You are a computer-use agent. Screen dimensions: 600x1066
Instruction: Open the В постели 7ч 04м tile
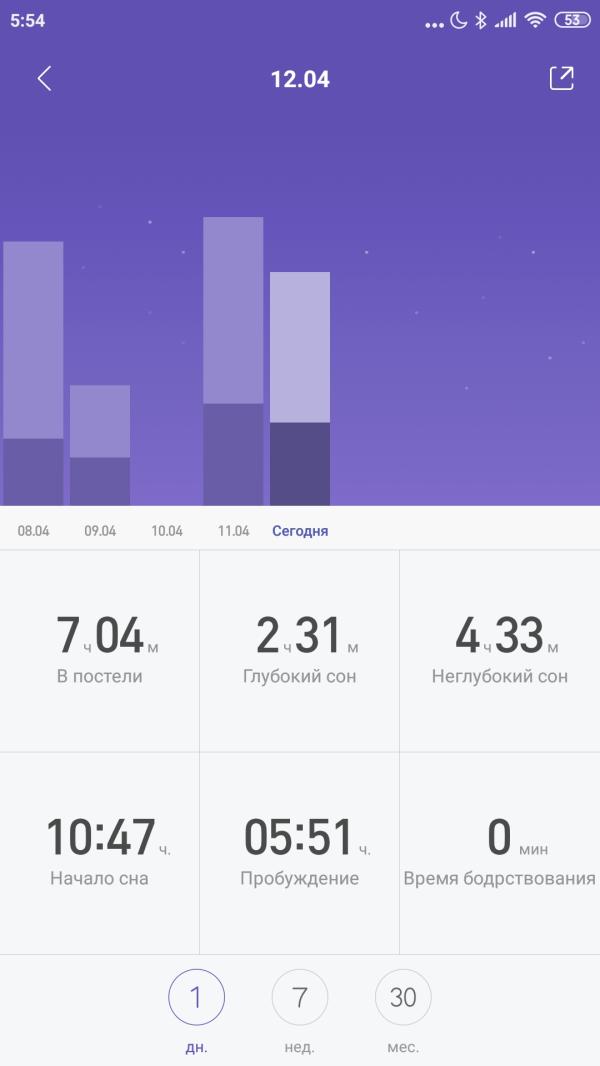[100, 650]
